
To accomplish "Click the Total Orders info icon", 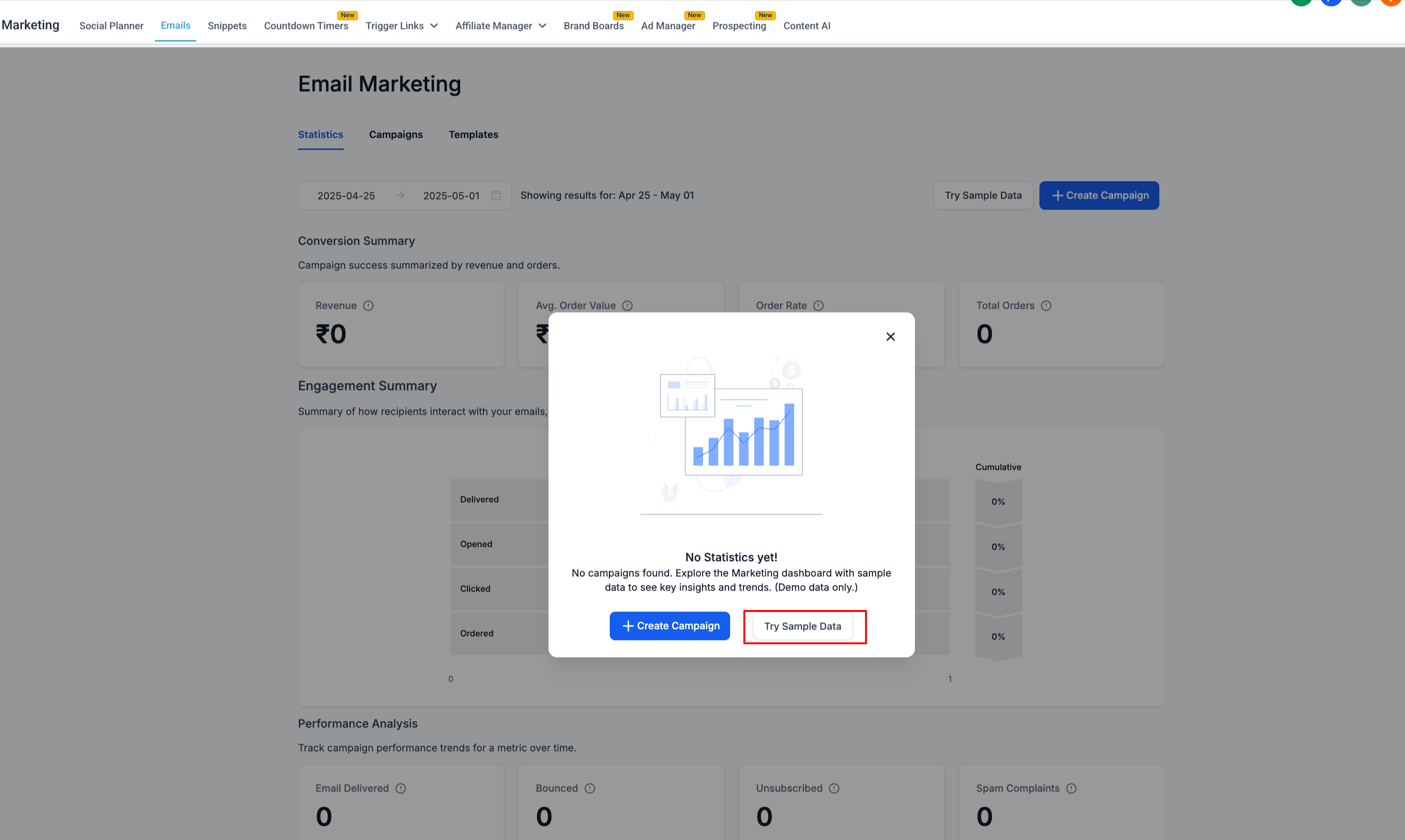I will click(1046, 305).
